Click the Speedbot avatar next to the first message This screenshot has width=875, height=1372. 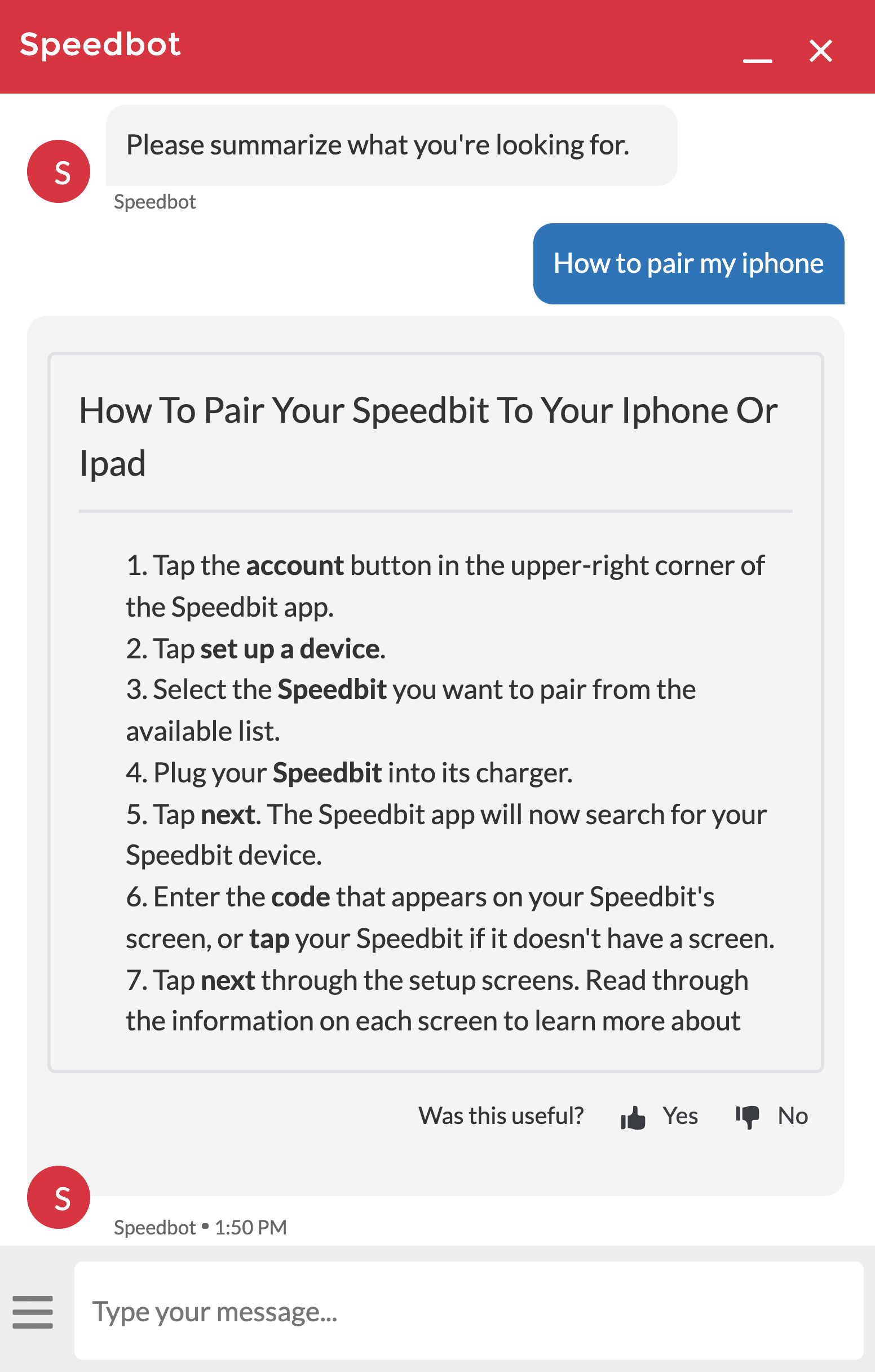pos(58,171)
